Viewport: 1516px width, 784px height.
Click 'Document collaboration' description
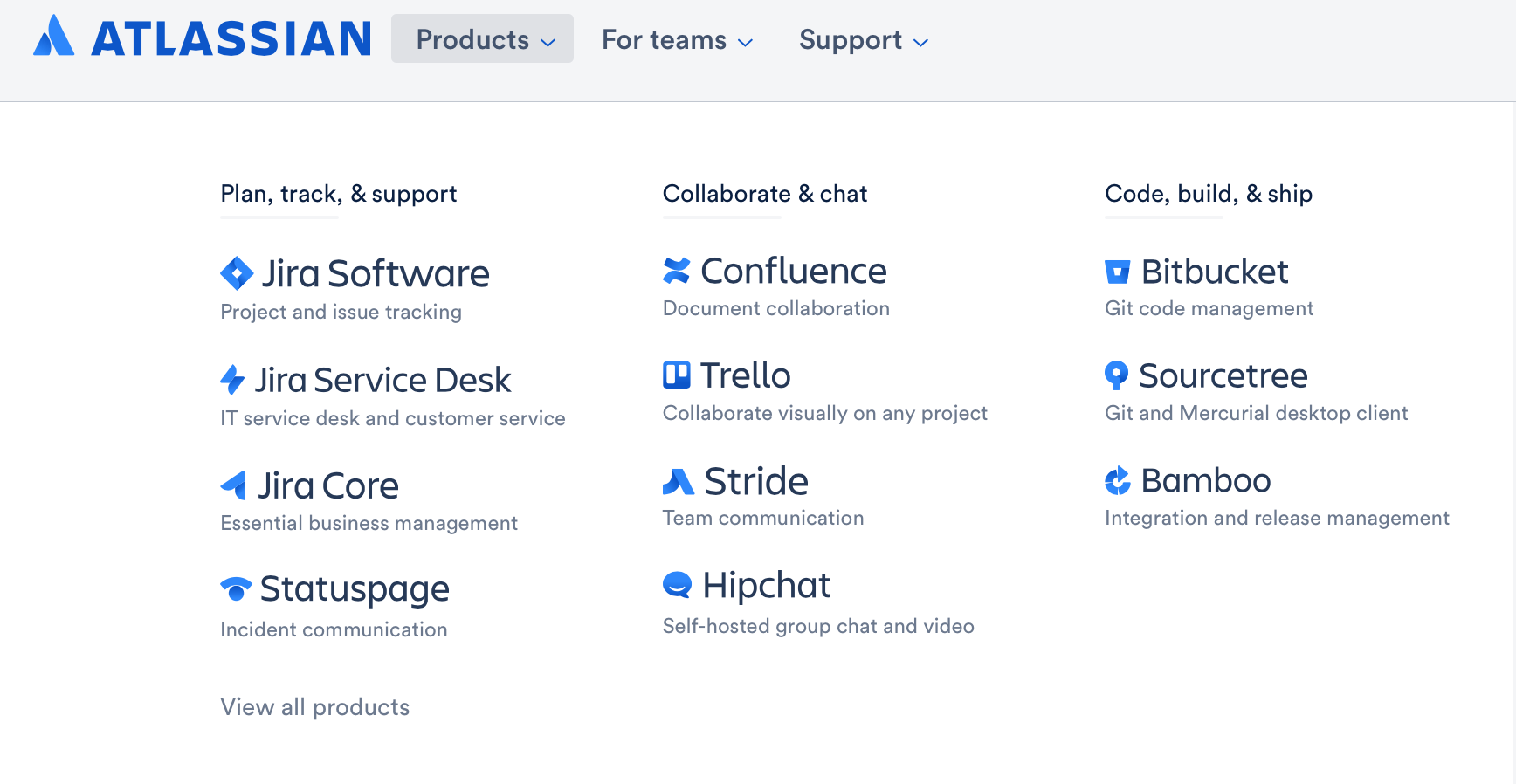(x=776, y=308)
